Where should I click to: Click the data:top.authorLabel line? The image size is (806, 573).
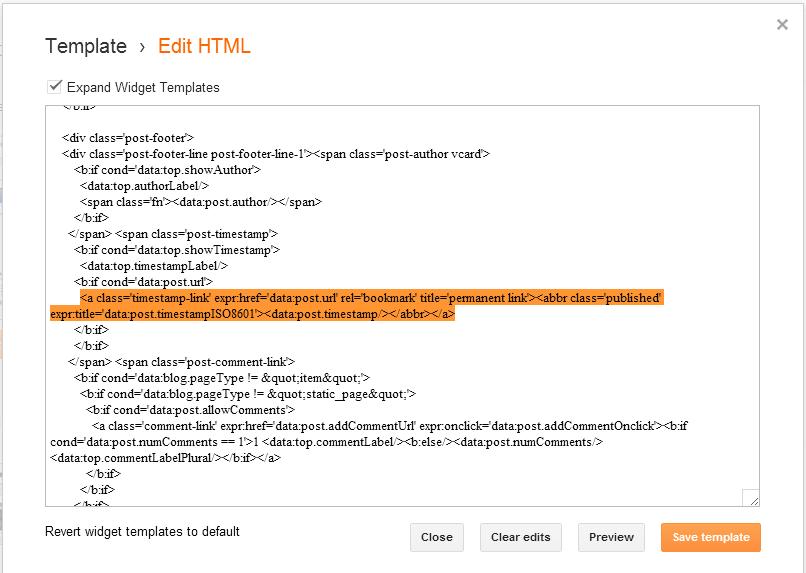coord(144,186)
